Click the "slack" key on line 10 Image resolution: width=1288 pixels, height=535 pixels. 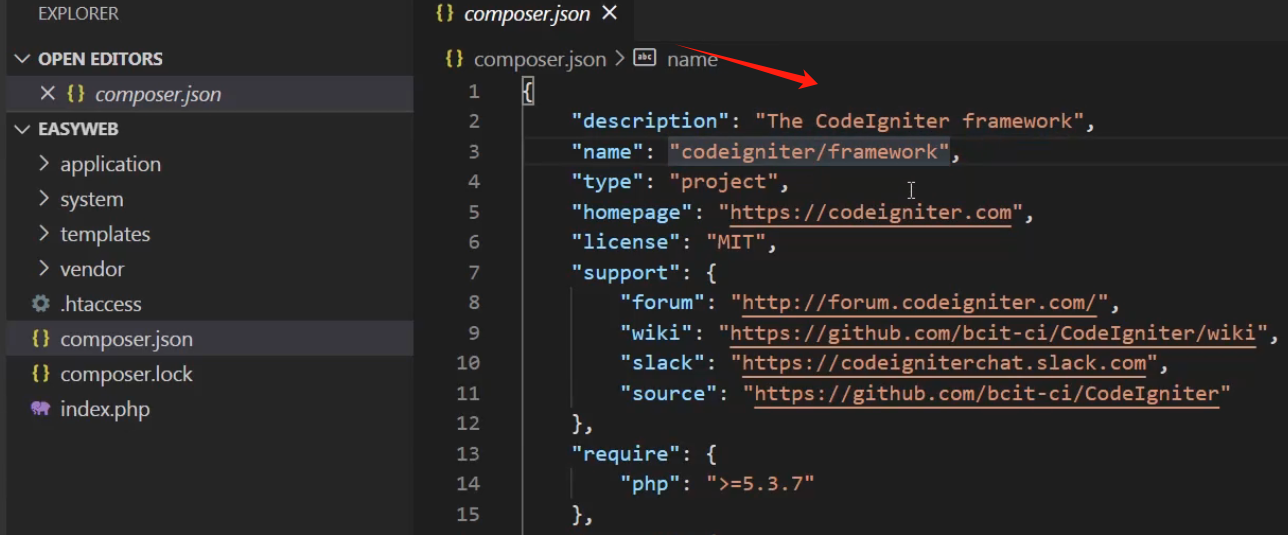(x=662, y=362)
